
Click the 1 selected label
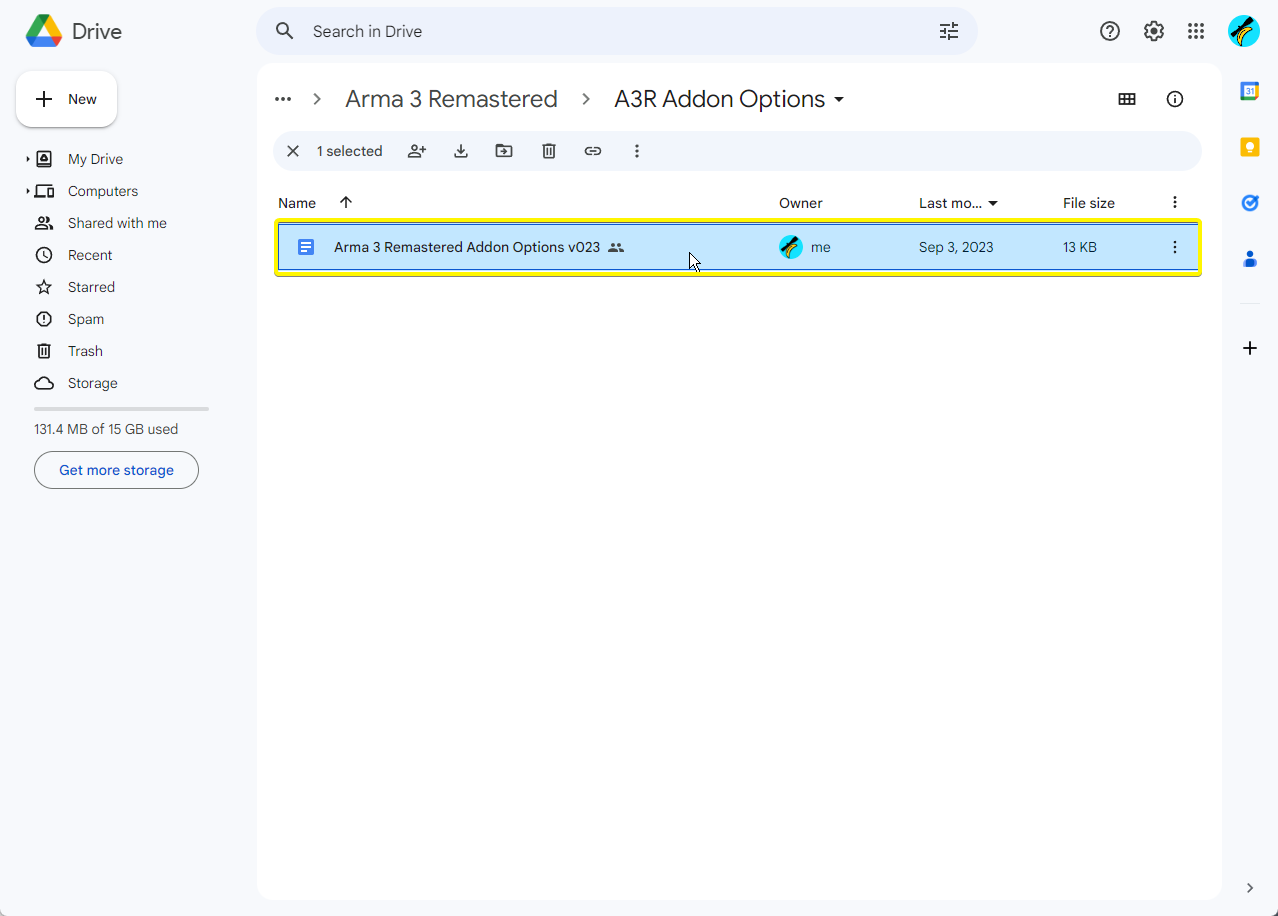[x=349, y=151]
